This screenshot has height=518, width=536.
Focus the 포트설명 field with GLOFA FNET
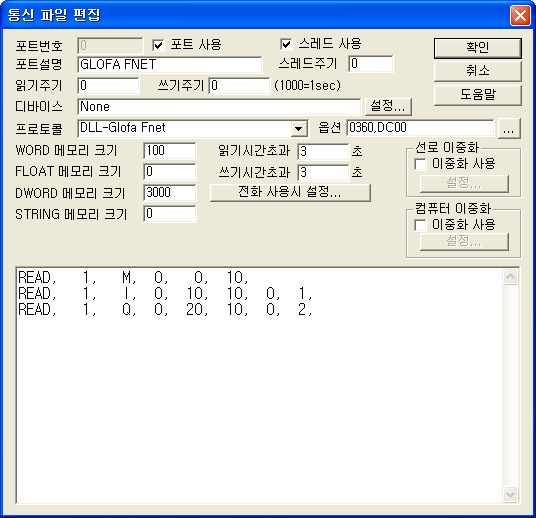pos(170,65)
